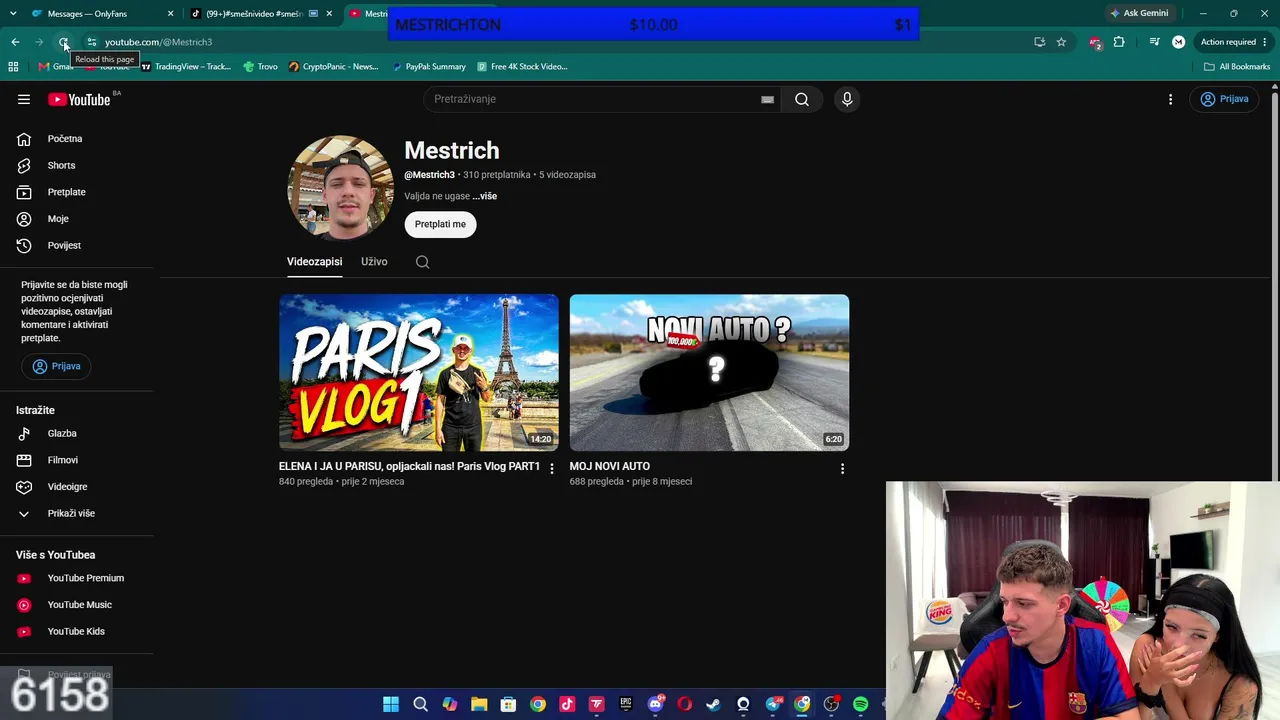Play the Paris Vlog 1 thumbnail
Viewport: 1280px width, 720px height.
(x=419, y=372)
